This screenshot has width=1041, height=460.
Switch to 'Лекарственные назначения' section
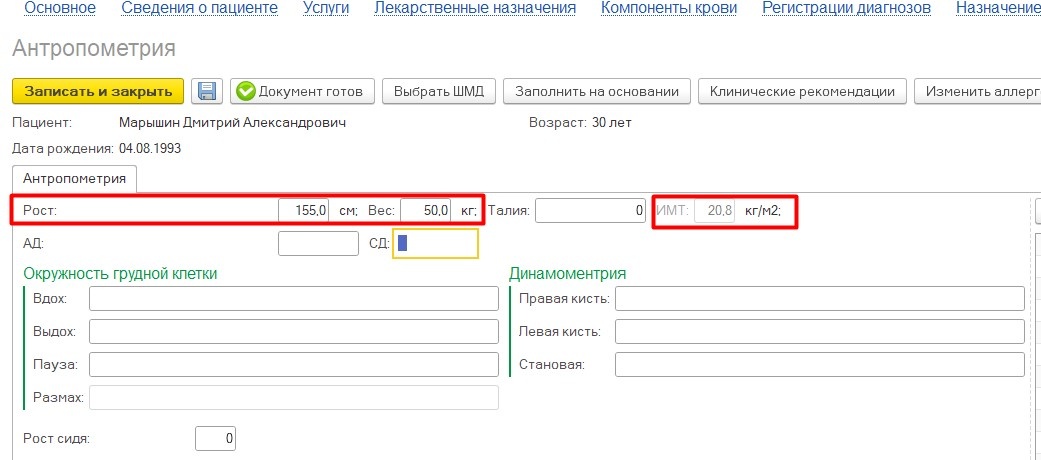475,8
